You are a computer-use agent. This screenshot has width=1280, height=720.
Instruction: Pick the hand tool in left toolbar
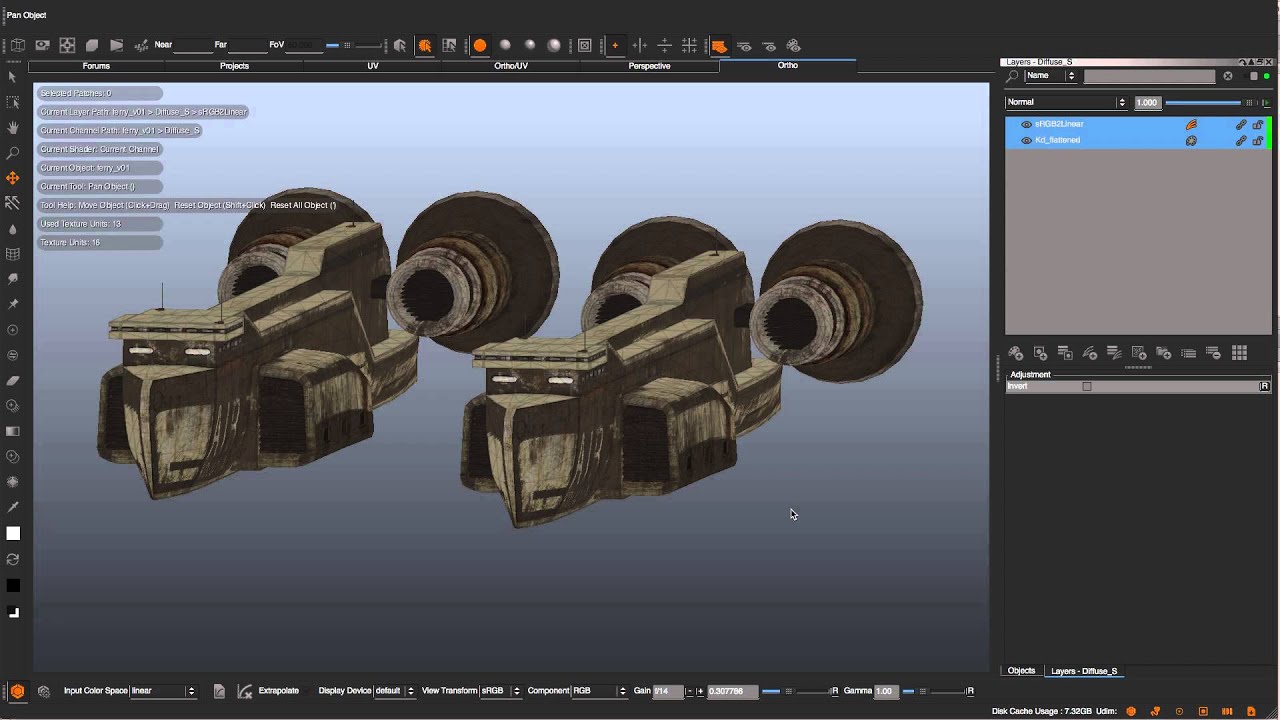(13, 127)
